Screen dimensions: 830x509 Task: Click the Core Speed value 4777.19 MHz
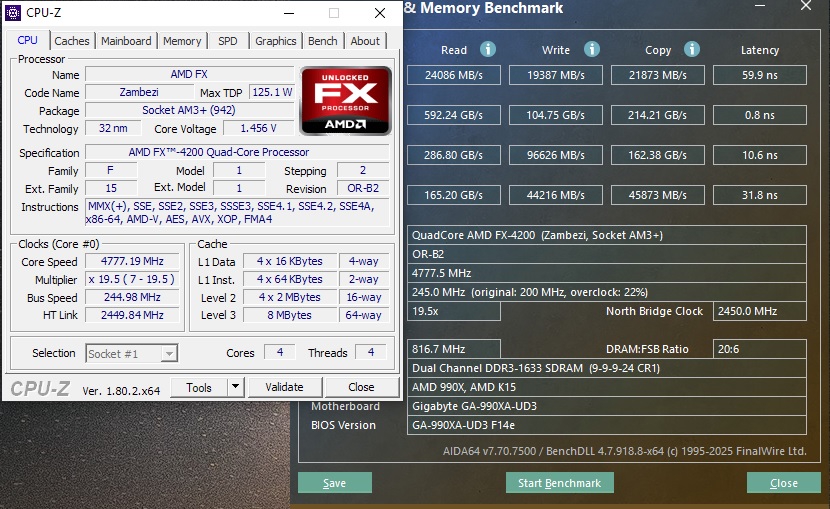[x=132, y=261]
